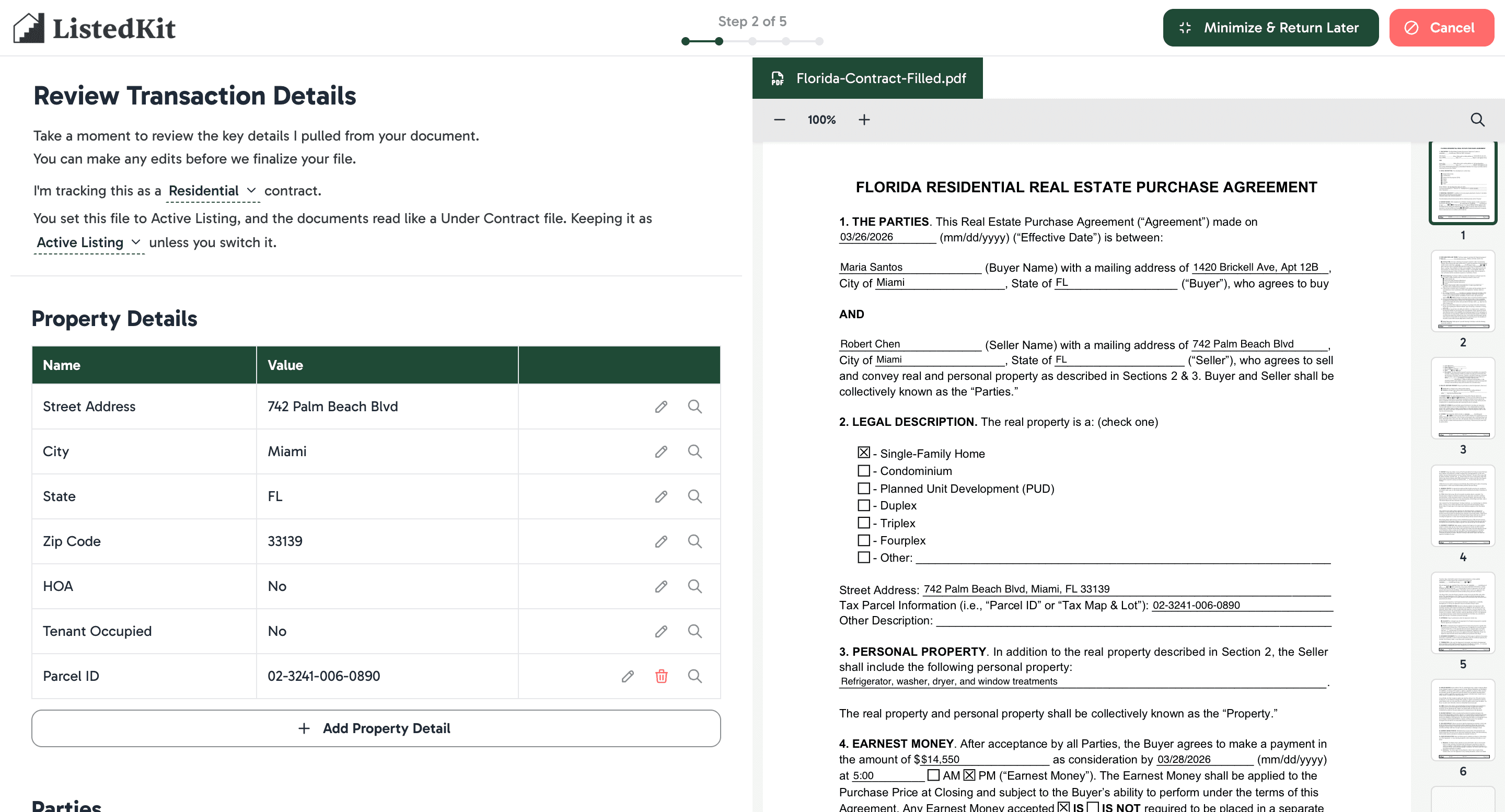Toggle the PM checkbox in Earnest Money
The image size is (1505, 812).
pyautogui.click(x=969, y=775)
